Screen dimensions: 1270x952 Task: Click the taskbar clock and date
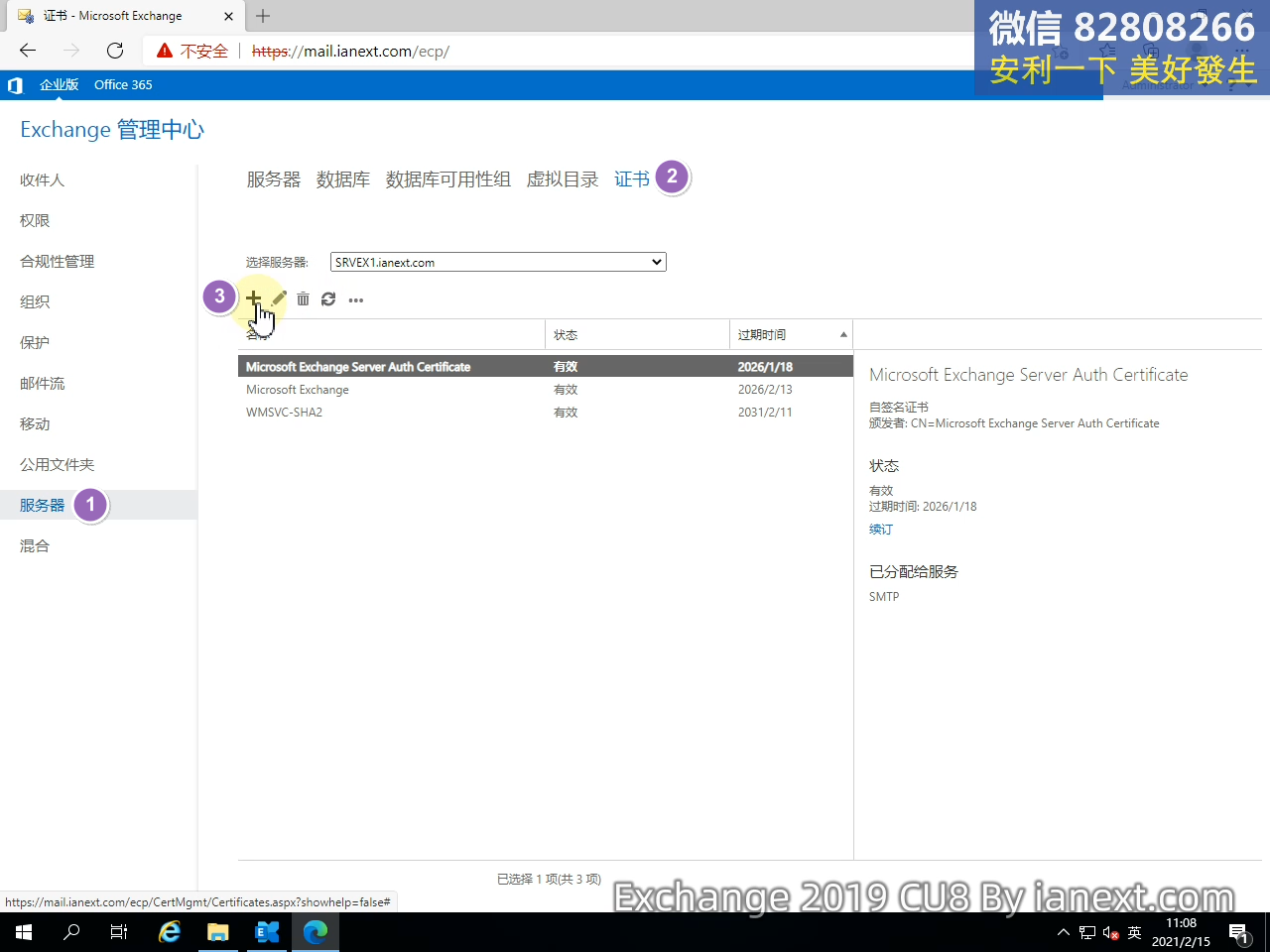(1181, 932)
